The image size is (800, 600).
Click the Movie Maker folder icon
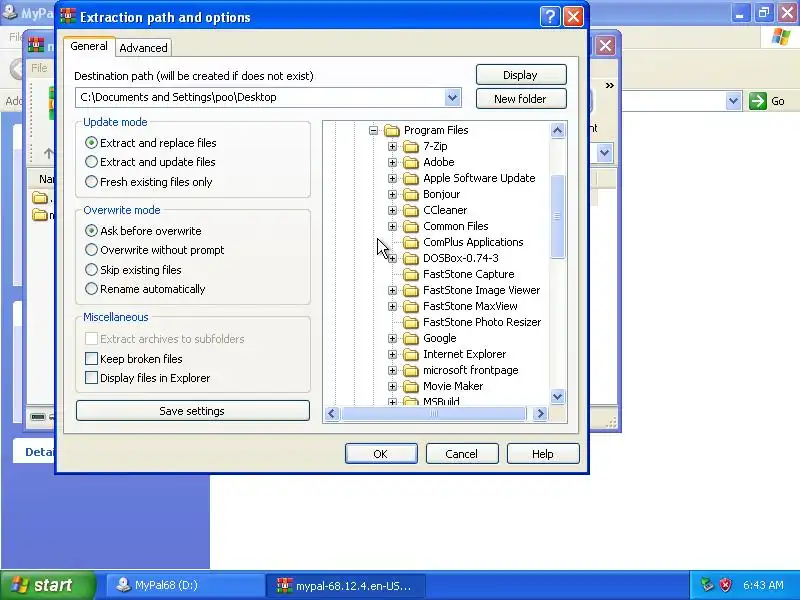pos(411,386)
